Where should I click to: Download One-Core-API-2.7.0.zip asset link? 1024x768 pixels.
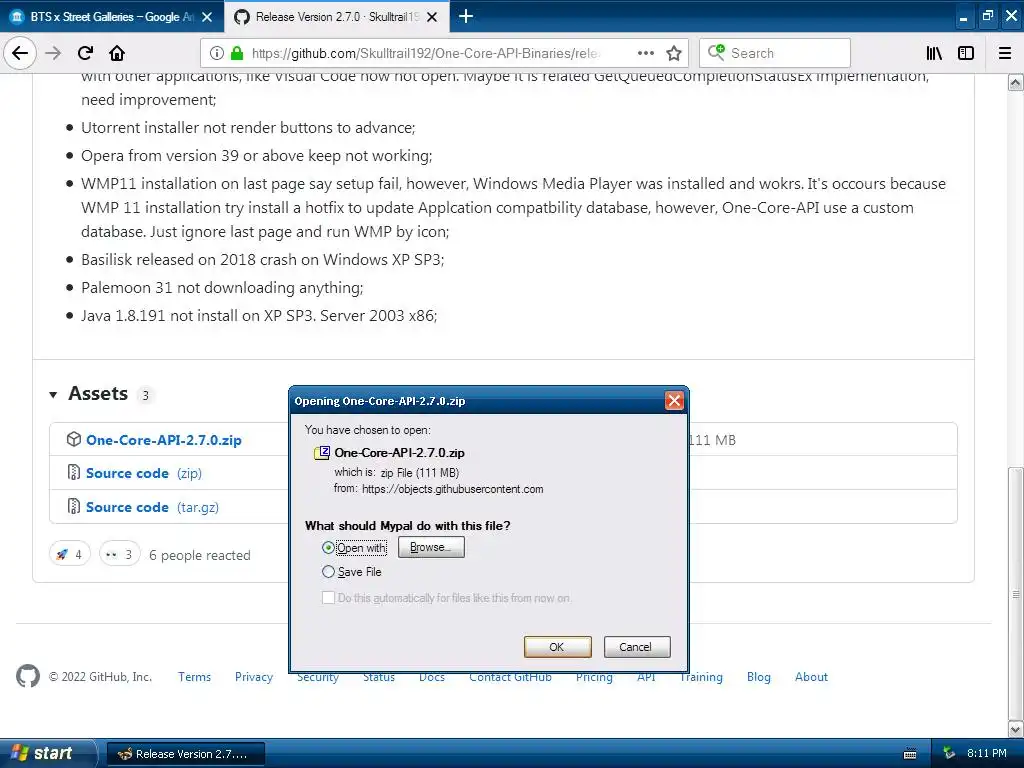coord(163,440)
